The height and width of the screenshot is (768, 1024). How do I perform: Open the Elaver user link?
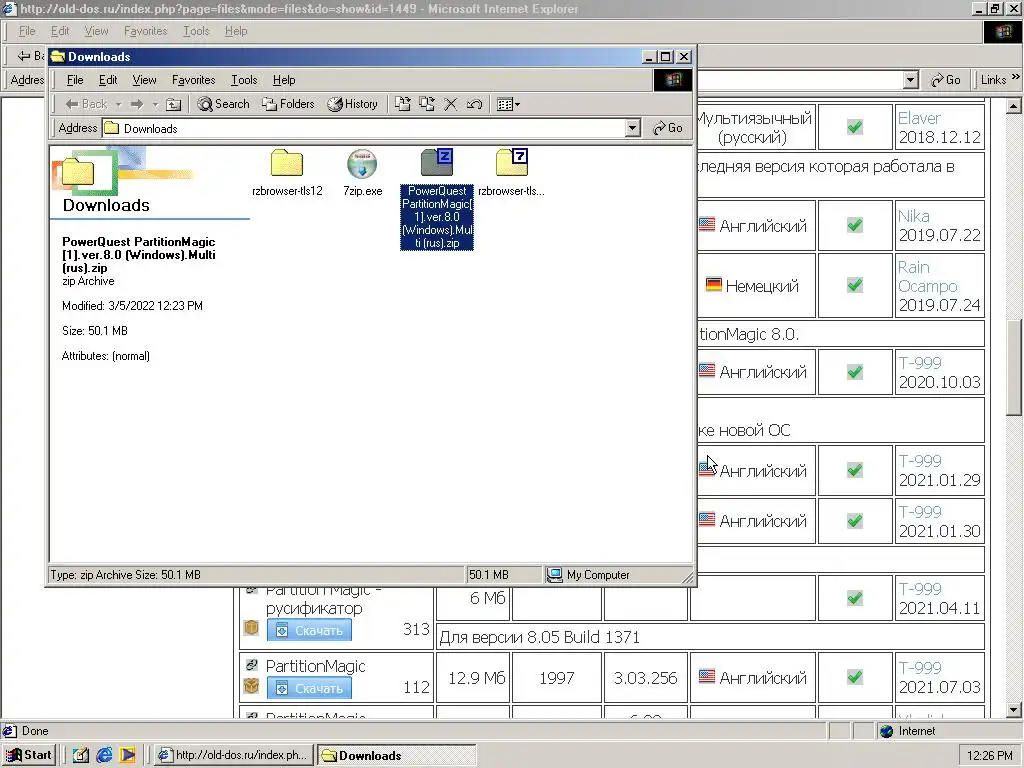pos(919,118)
